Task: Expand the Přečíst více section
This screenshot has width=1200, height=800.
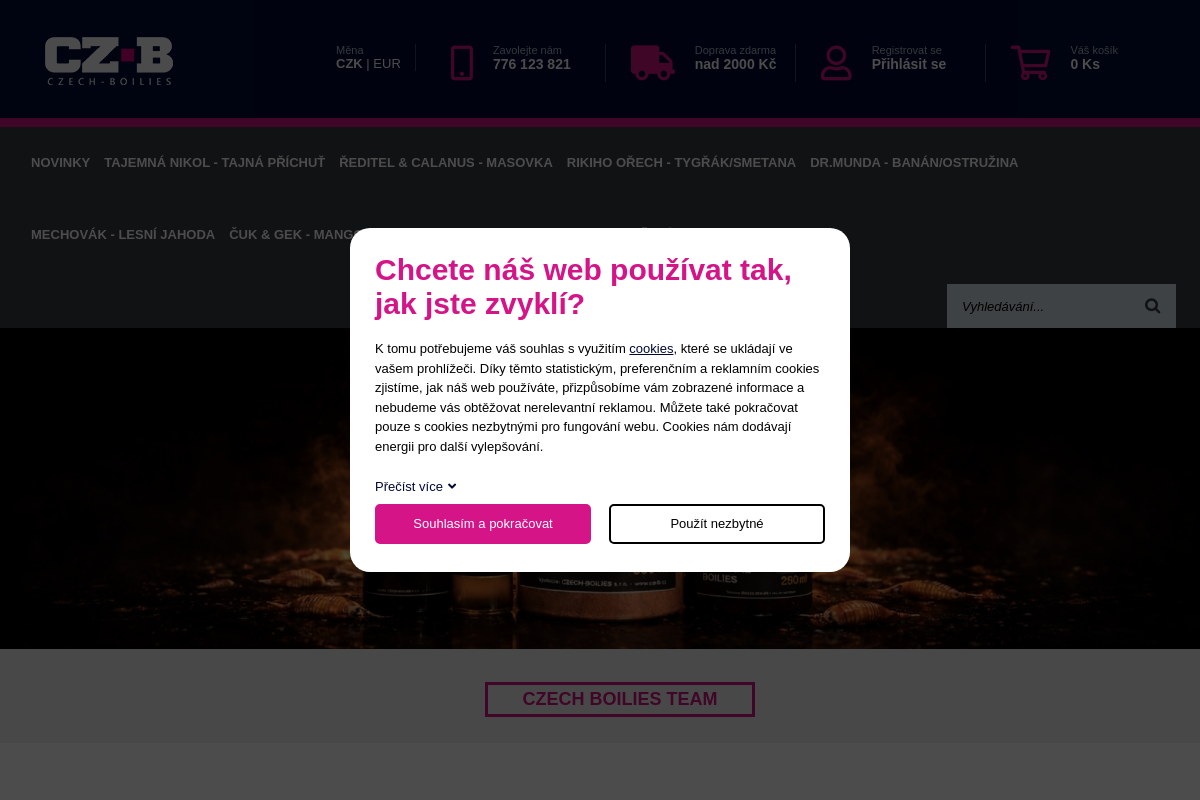Action: tap(415, 486)
